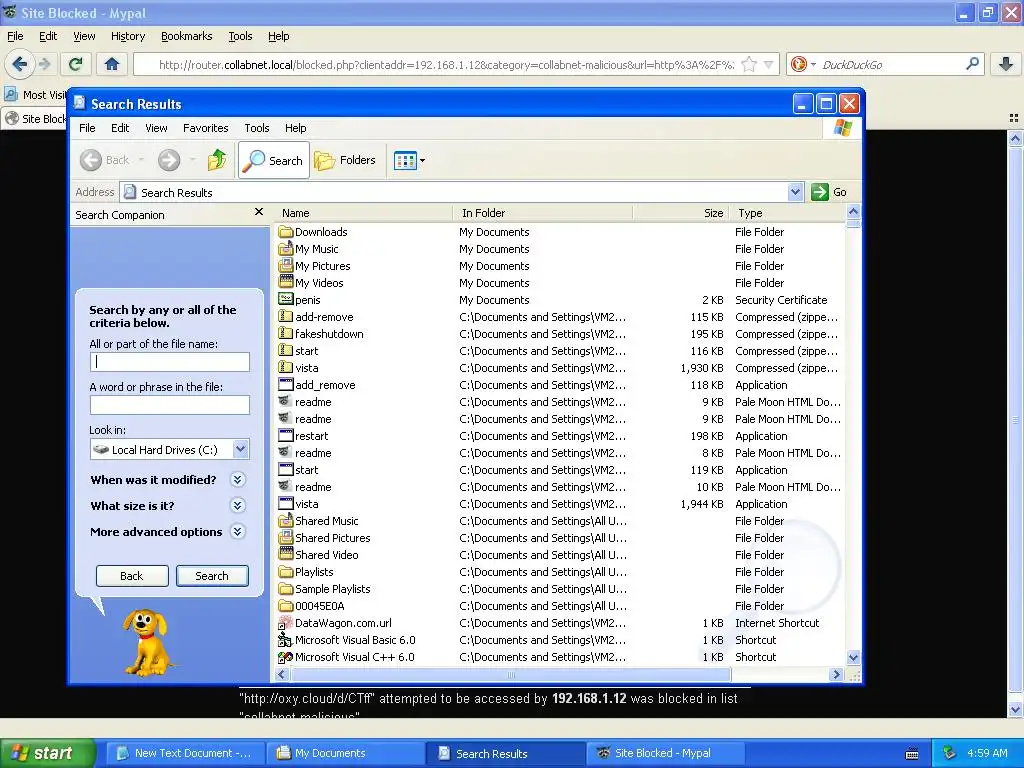Click the Up folder arrow icon
This screenshot has width=1024, height=768.
point(217,160)
